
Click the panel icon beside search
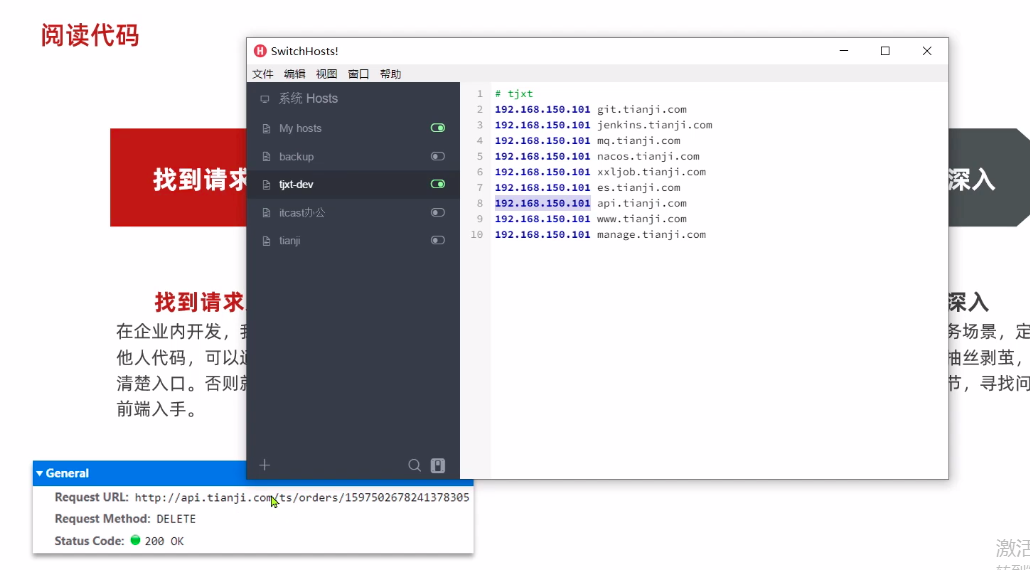click(438, 466)
